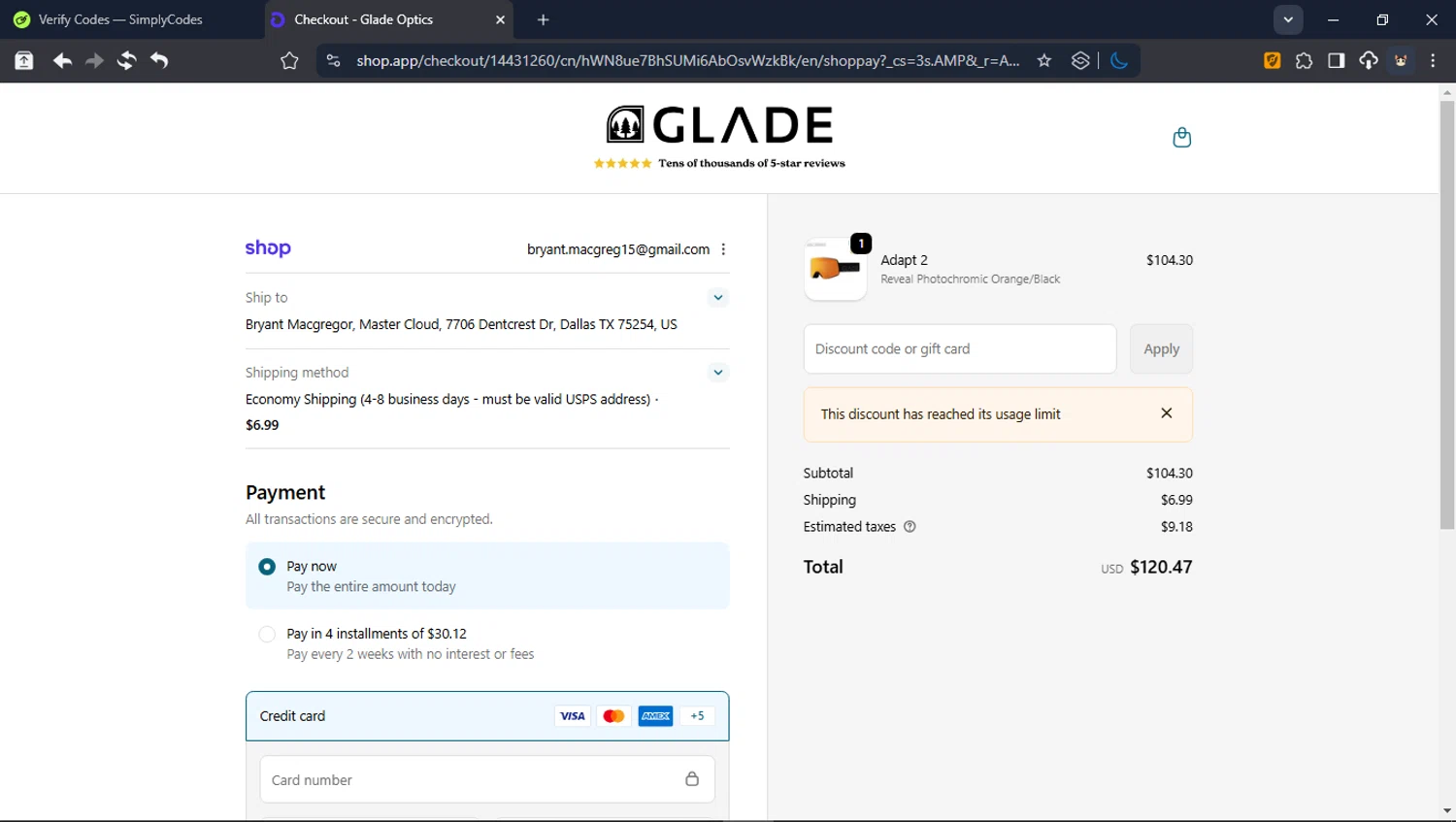
Task: Toggle the browser side panel icon
Action: (x=1337, y=60)
